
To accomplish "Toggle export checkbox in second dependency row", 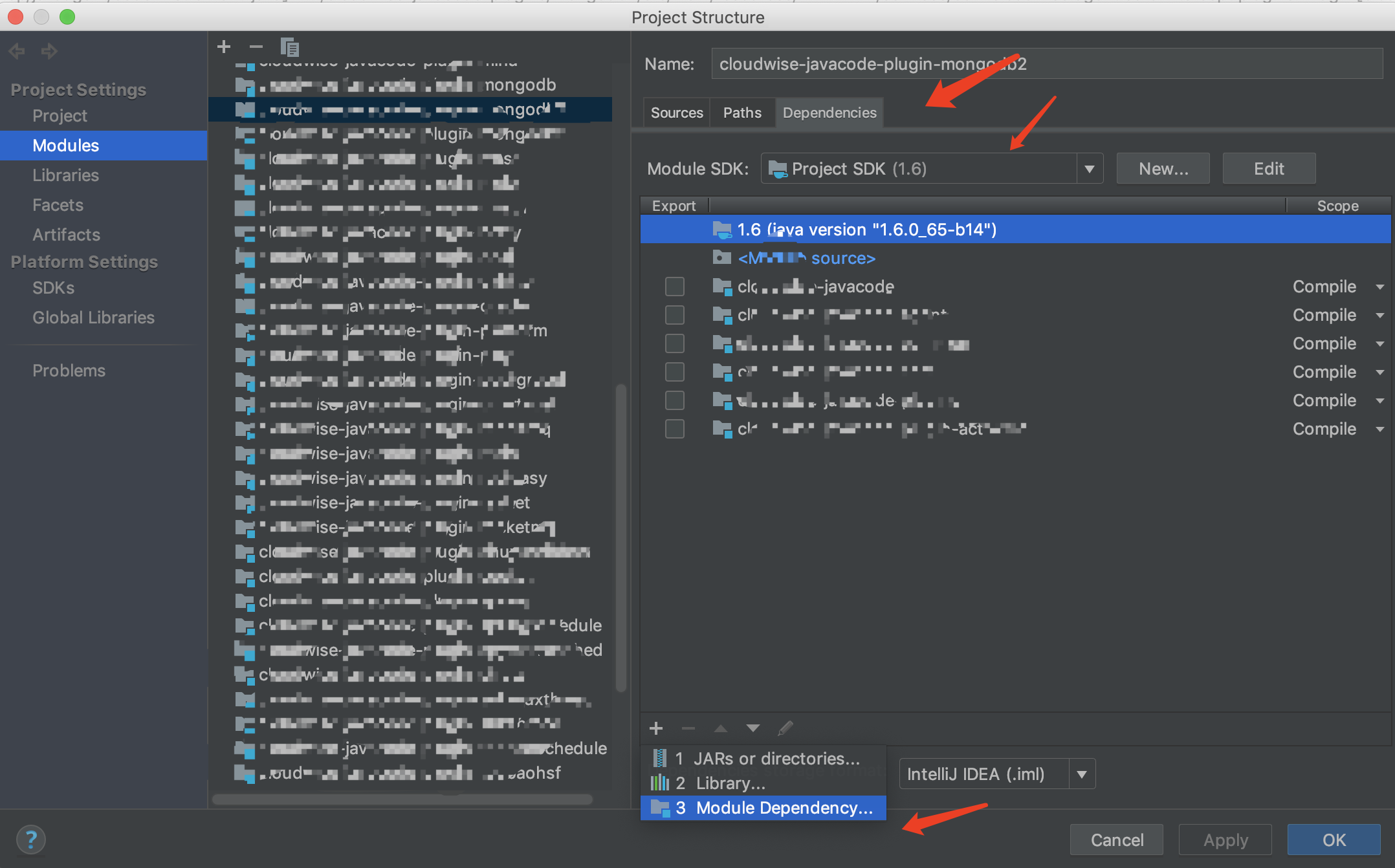I will (674, 315).
